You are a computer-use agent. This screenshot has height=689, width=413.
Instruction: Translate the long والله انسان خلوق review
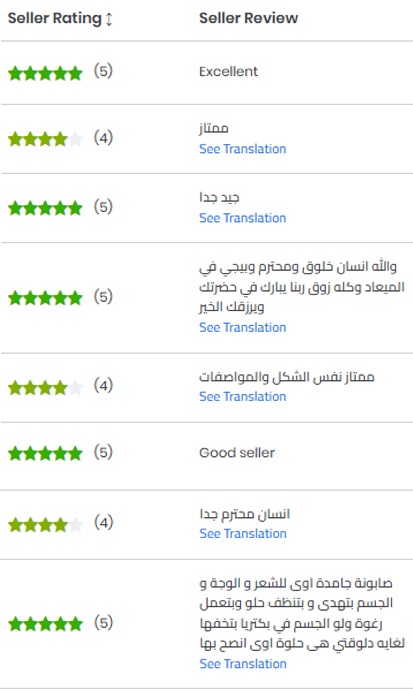click(x=243, y=327)
